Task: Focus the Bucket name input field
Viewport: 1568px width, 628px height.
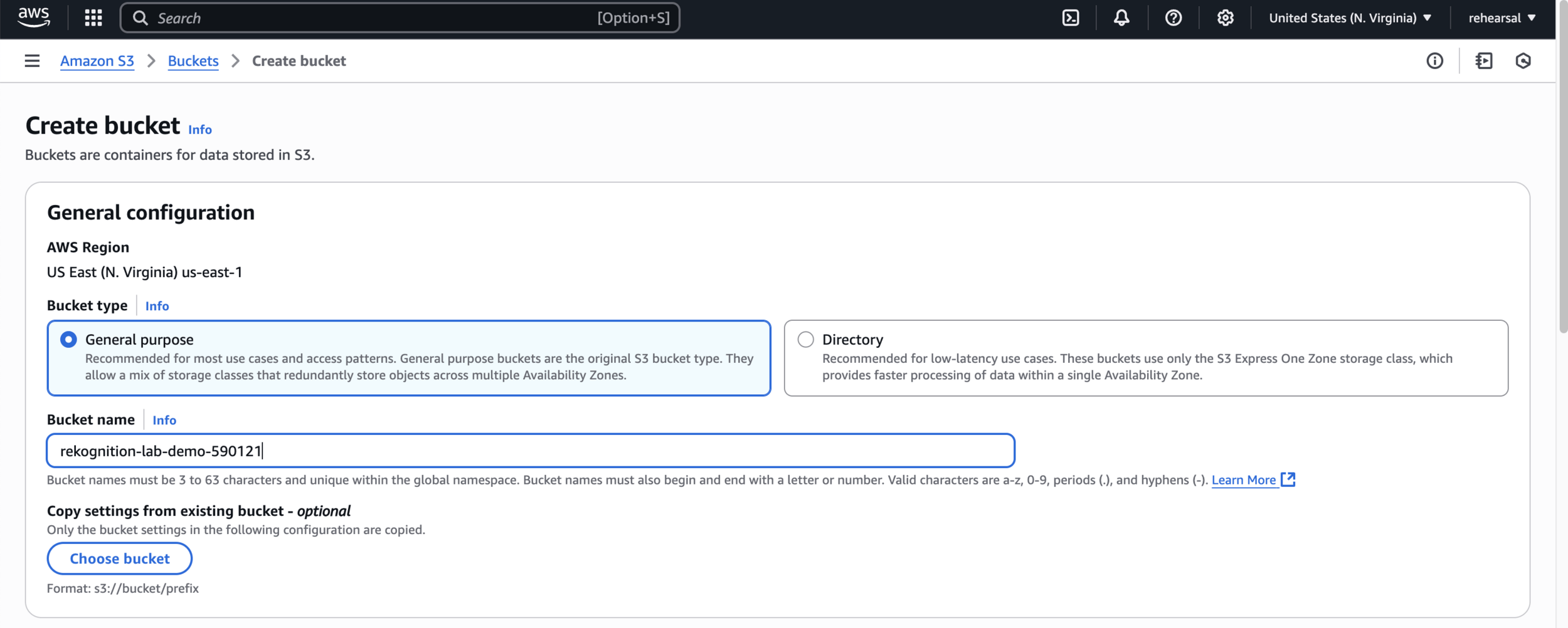Action: [531, 451]
